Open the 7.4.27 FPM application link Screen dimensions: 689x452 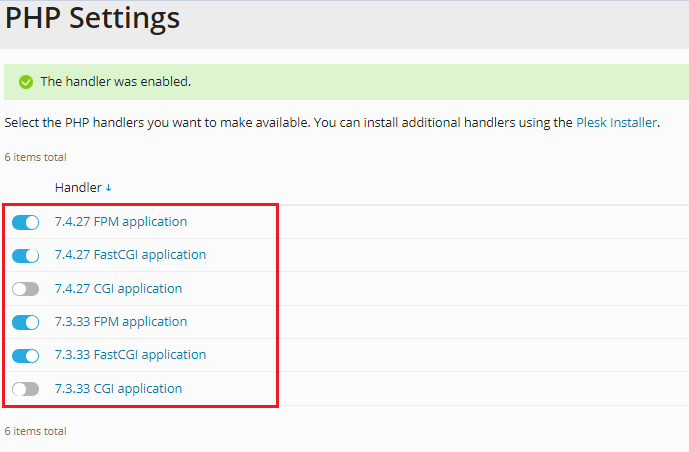tap(120, 222)
